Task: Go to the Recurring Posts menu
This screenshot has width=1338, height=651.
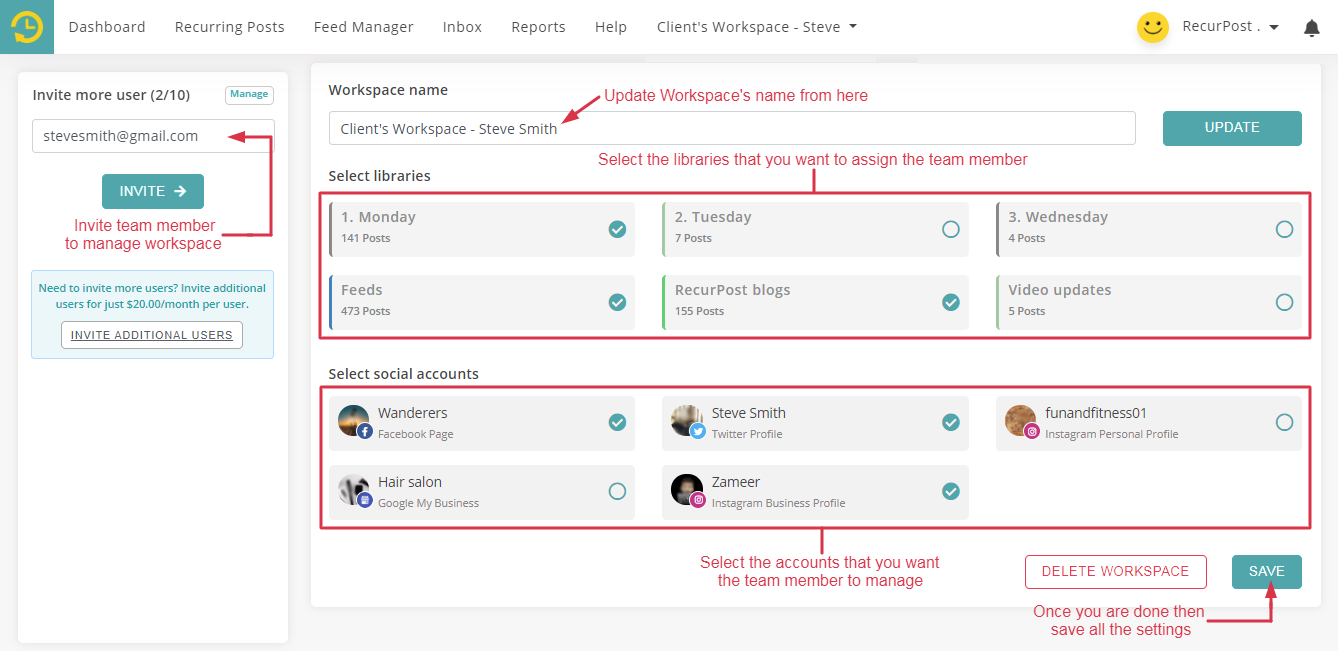Action: (x=229, y=27)
